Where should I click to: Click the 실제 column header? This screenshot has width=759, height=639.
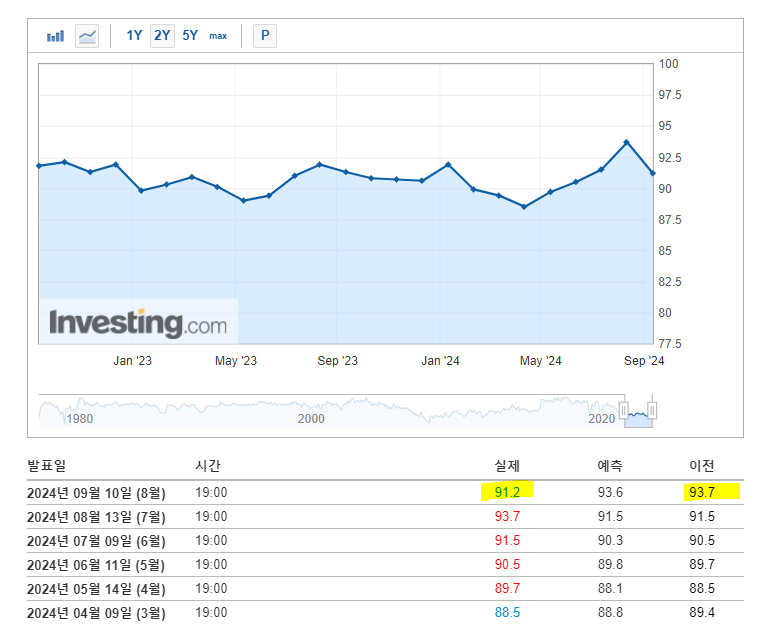click(x=508, y=466)
